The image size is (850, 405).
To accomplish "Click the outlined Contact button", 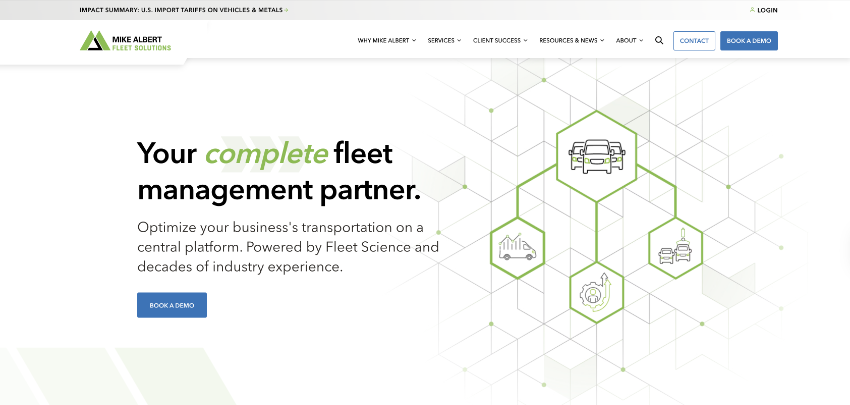I will pos(694,41).
